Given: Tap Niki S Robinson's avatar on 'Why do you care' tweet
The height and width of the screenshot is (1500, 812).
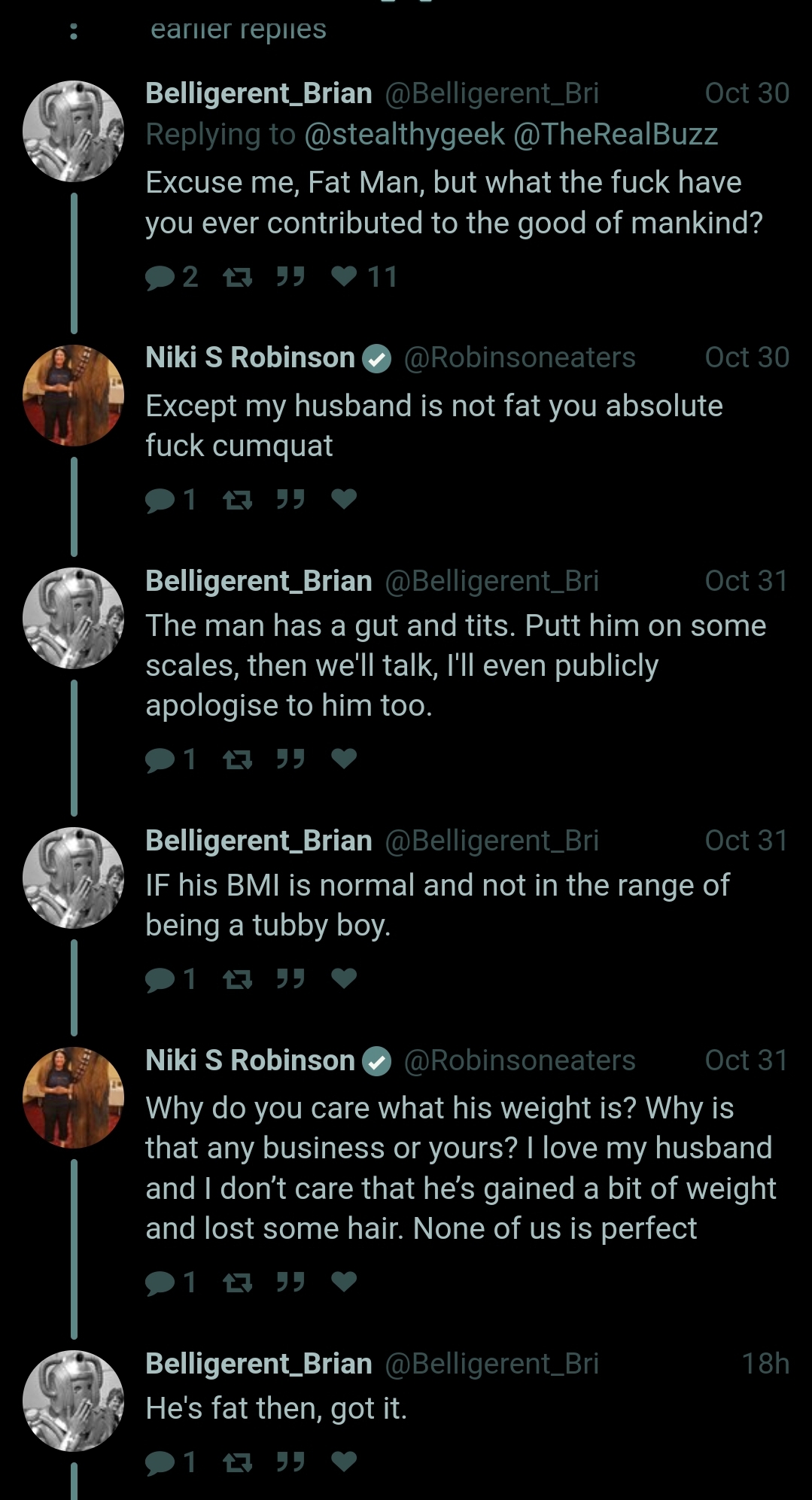Looking at the screenshot, I should click(x=74, y=1097).
